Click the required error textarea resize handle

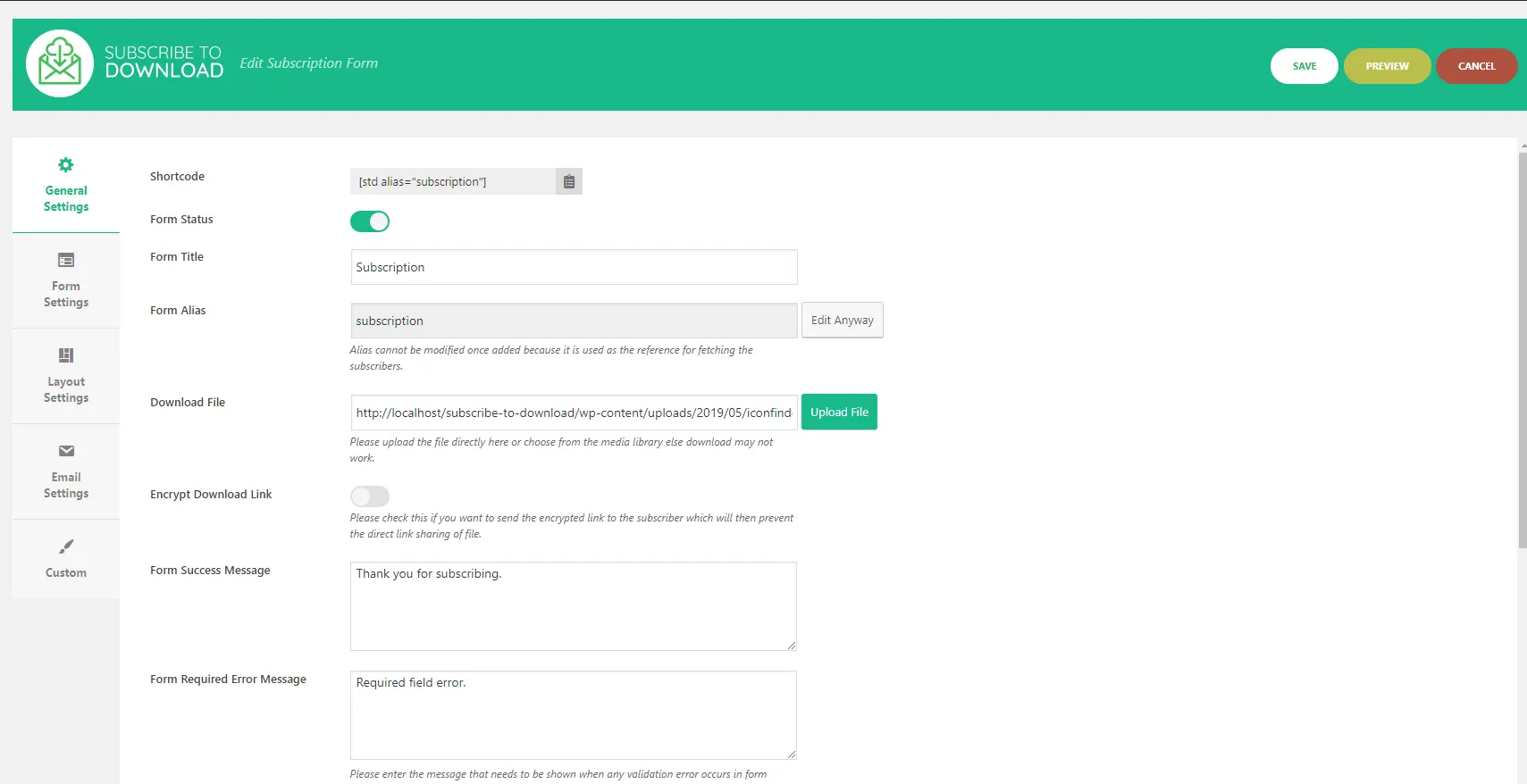coord(791,754)
